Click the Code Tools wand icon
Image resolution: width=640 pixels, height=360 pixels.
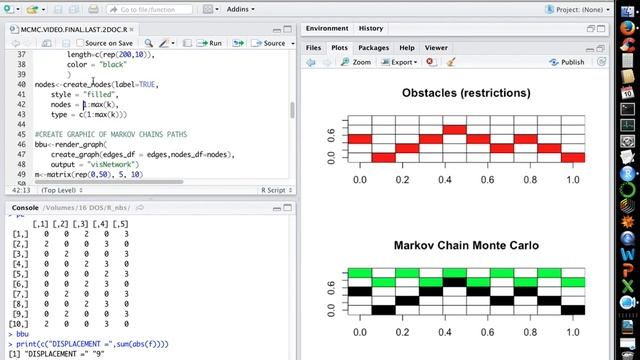[x=164, y=43]
